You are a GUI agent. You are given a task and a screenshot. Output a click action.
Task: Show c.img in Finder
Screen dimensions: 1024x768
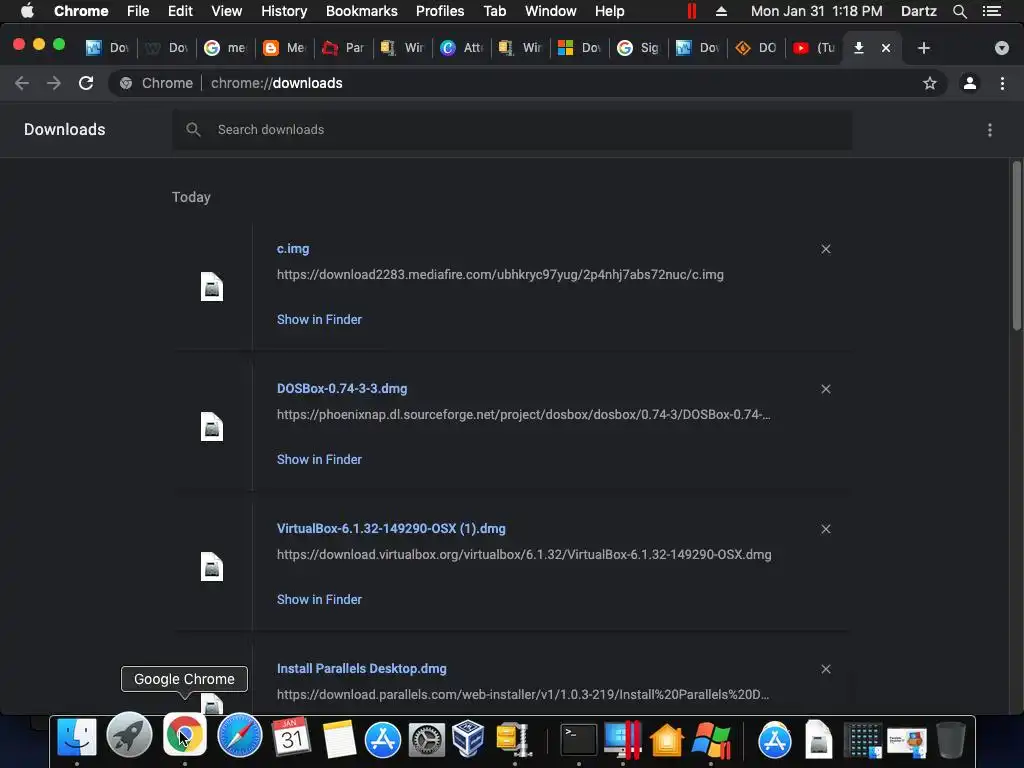click(319, 319)
